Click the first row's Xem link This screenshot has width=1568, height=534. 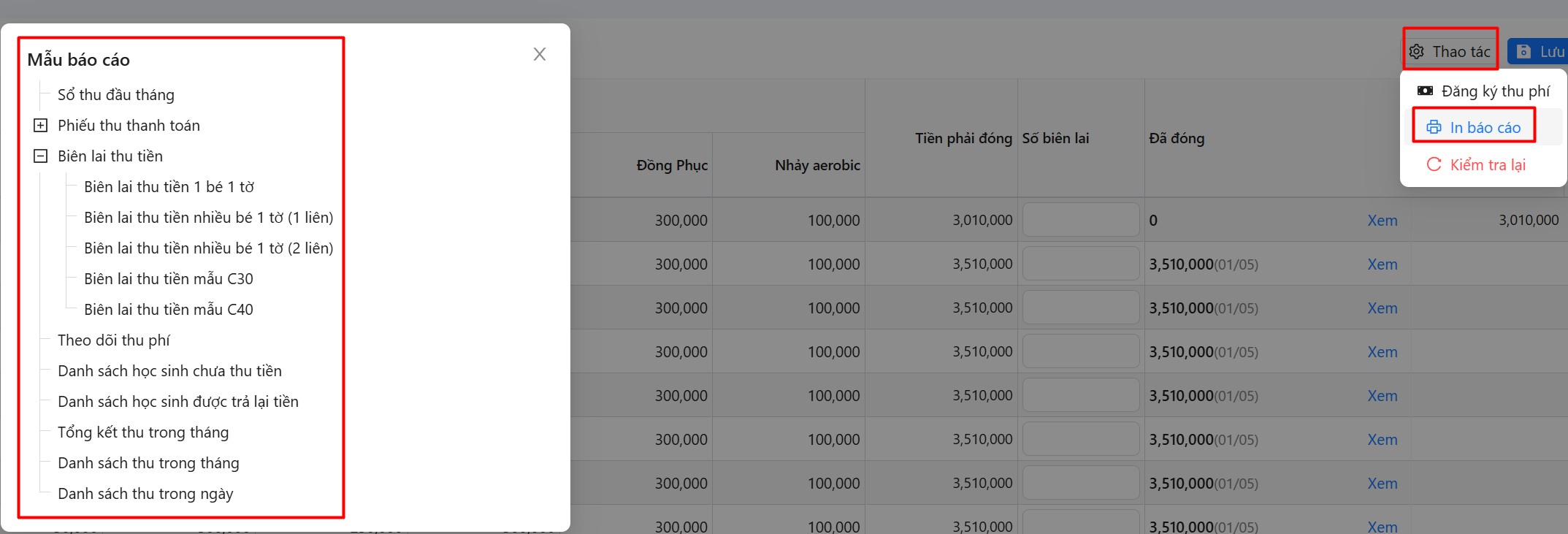point(1382,221)
